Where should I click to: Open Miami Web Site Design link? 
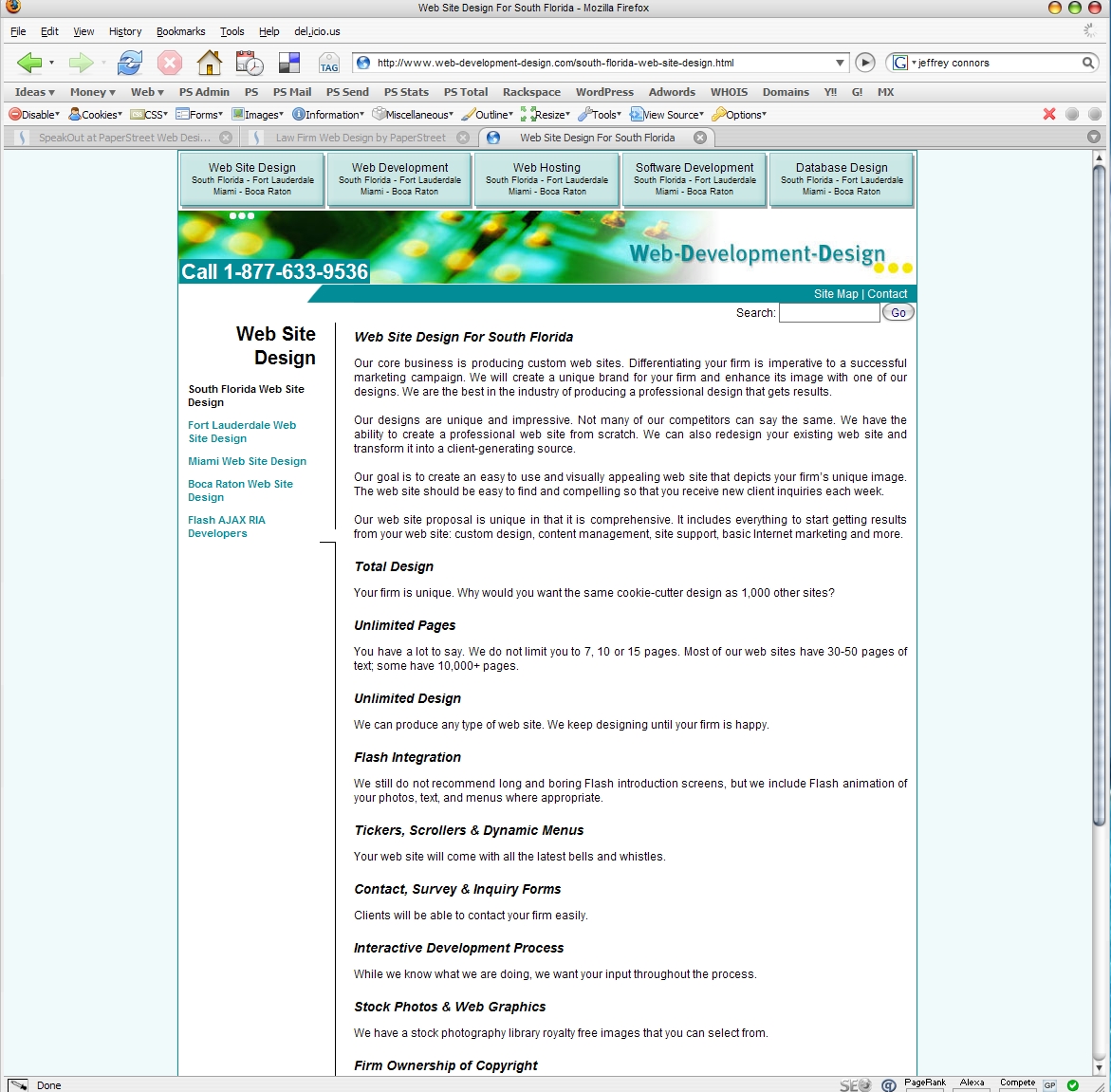point(247,461)
